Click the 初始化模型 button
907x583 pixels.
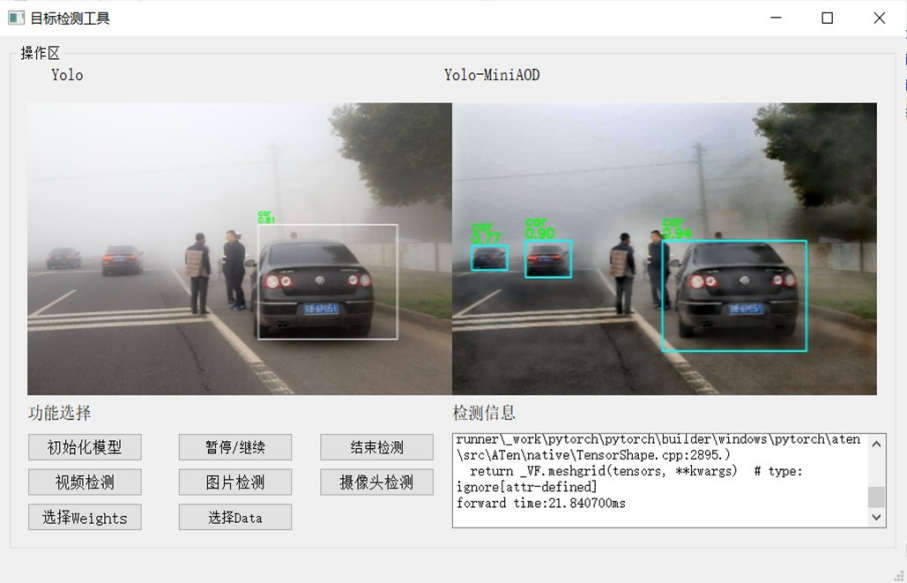[x=85, y=447]
